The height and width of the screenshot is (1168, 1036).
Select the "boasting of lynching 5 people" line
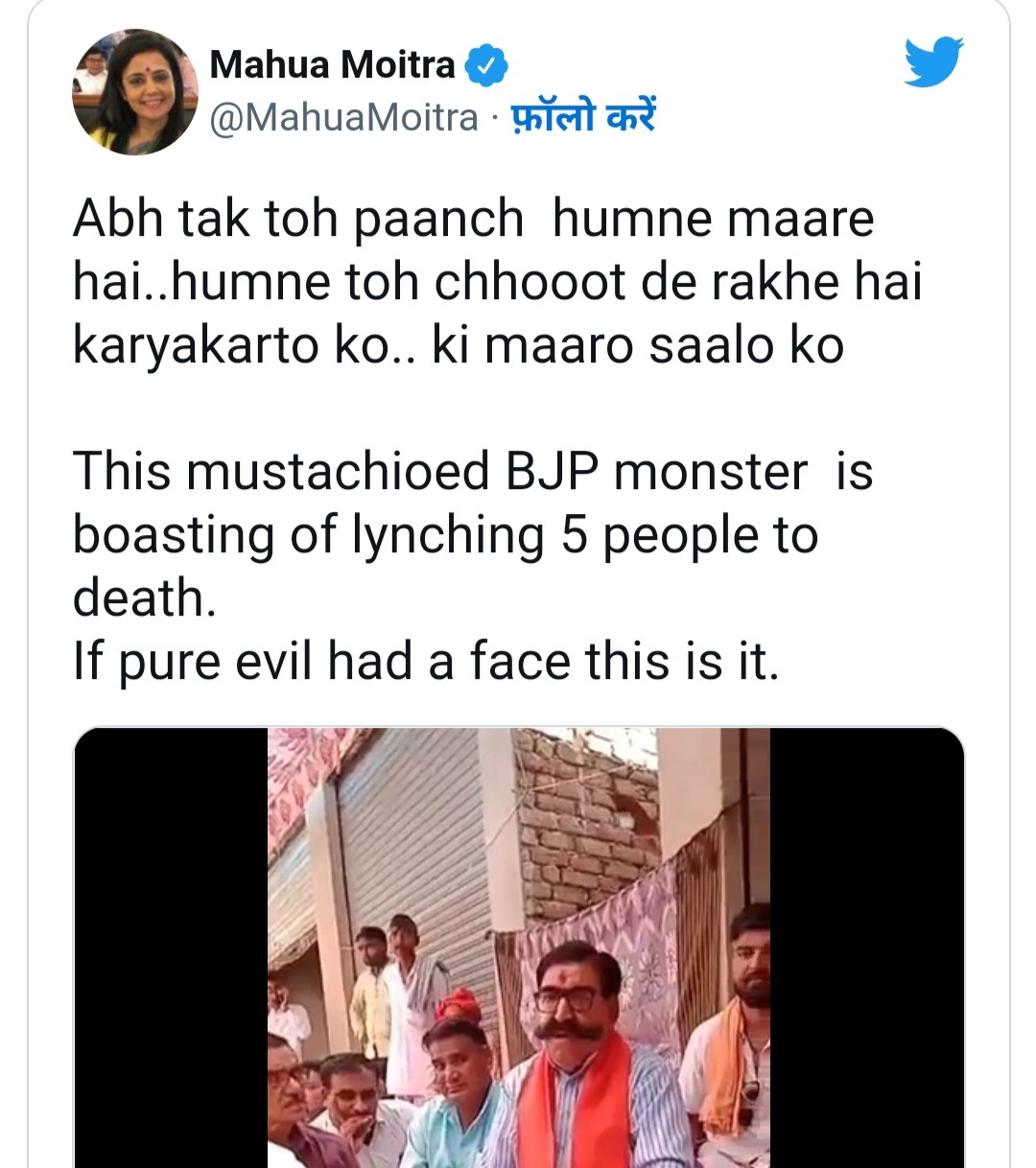tap(445, 535)
